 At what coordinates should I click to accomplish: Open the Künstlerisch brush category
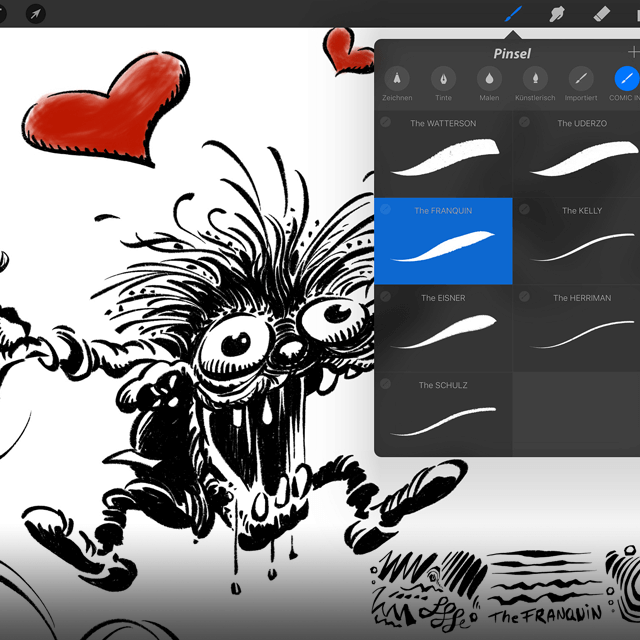point(535,85)
